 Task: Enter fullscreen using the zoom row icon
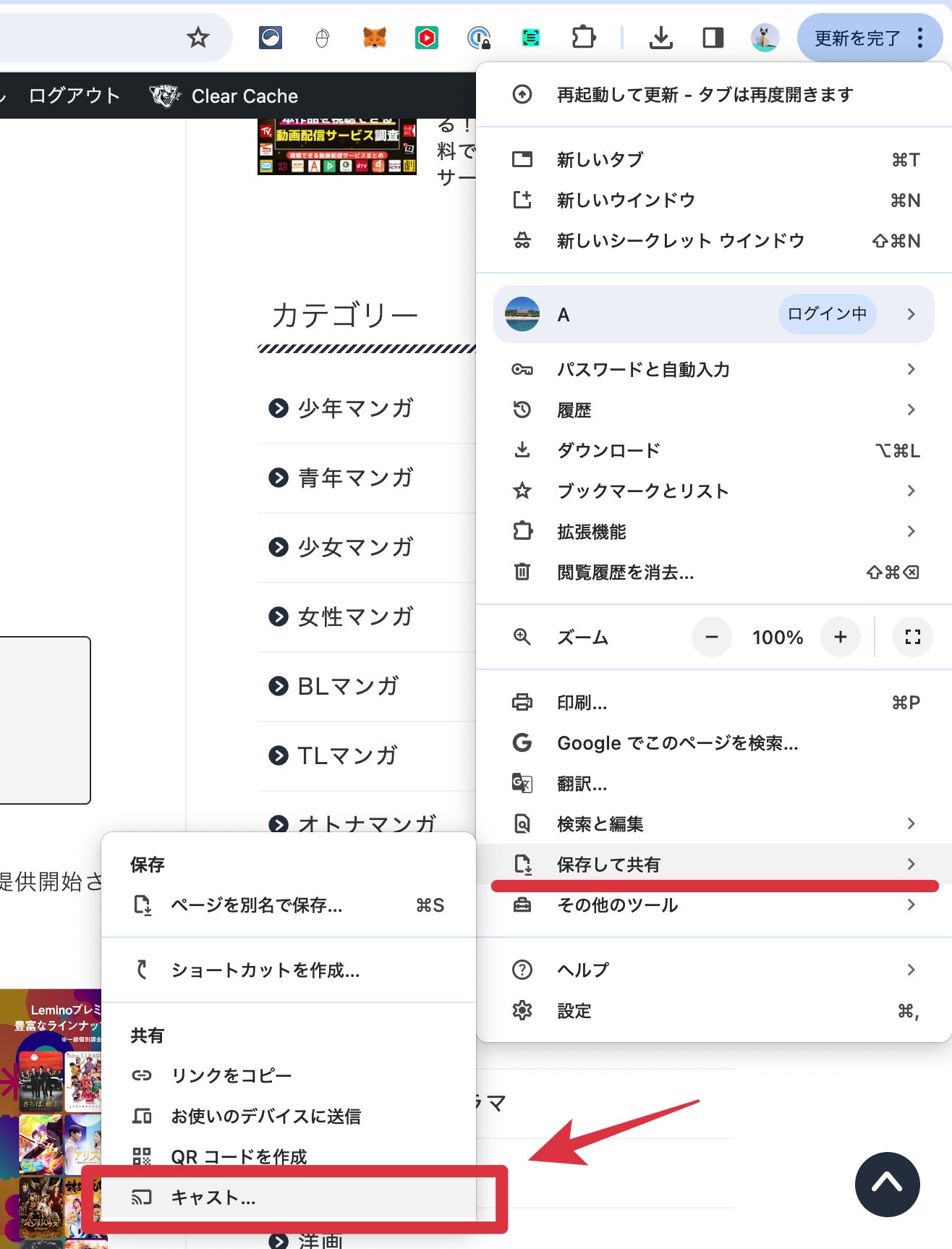coord(912,637)
